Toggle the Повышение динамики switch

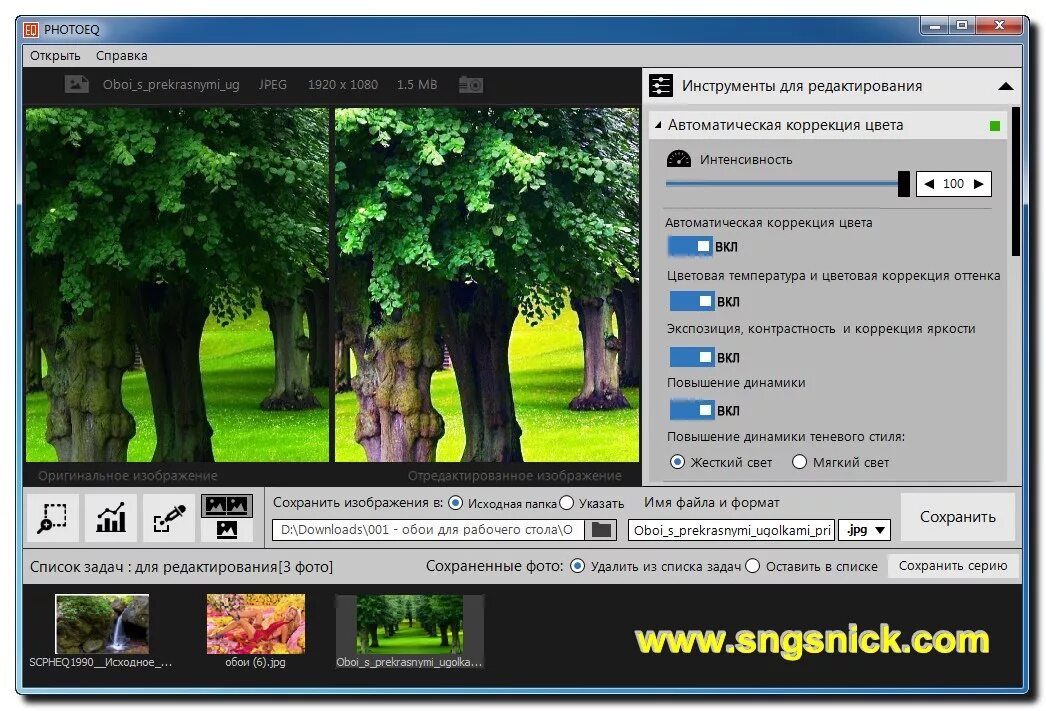coord(692,410)
